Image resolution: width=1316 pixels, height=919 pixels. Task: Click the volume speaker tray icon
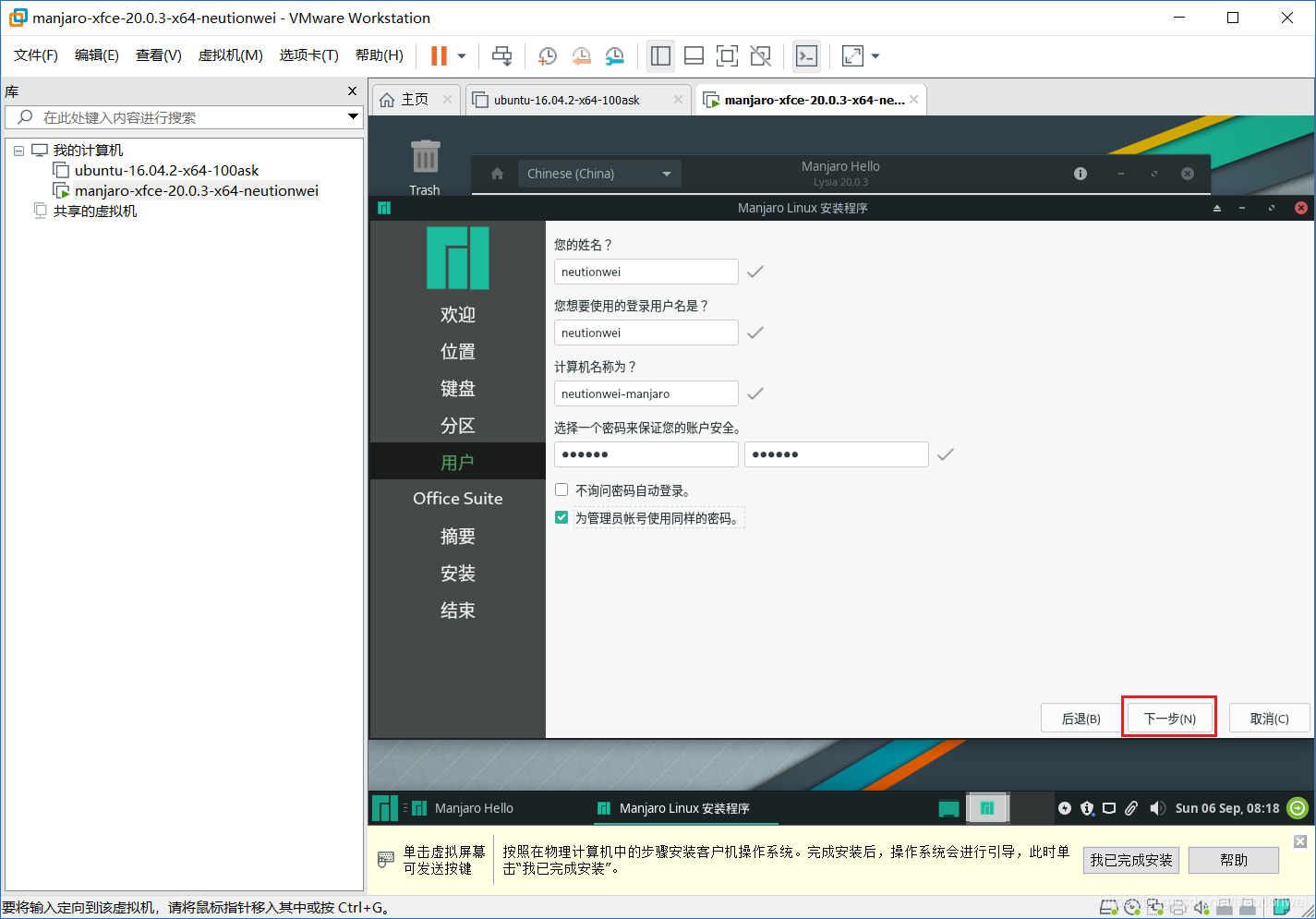pyautogui.click(x=1157, y=808)
